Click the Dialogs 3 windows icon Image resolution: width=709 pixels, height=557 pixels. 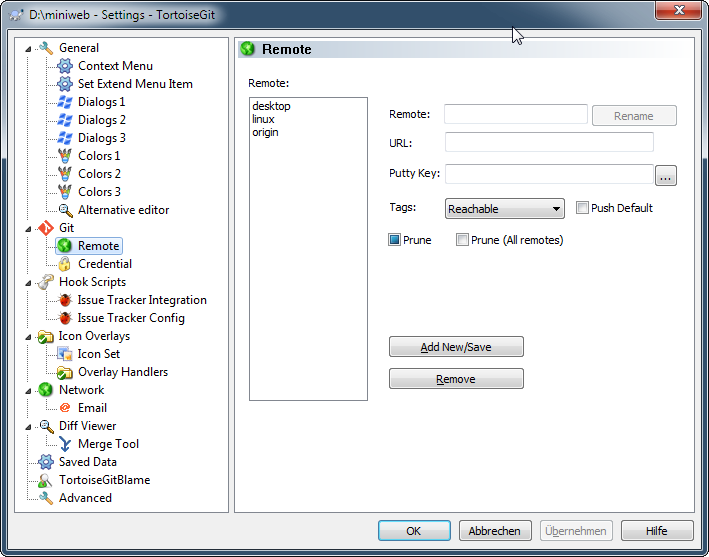65,138
